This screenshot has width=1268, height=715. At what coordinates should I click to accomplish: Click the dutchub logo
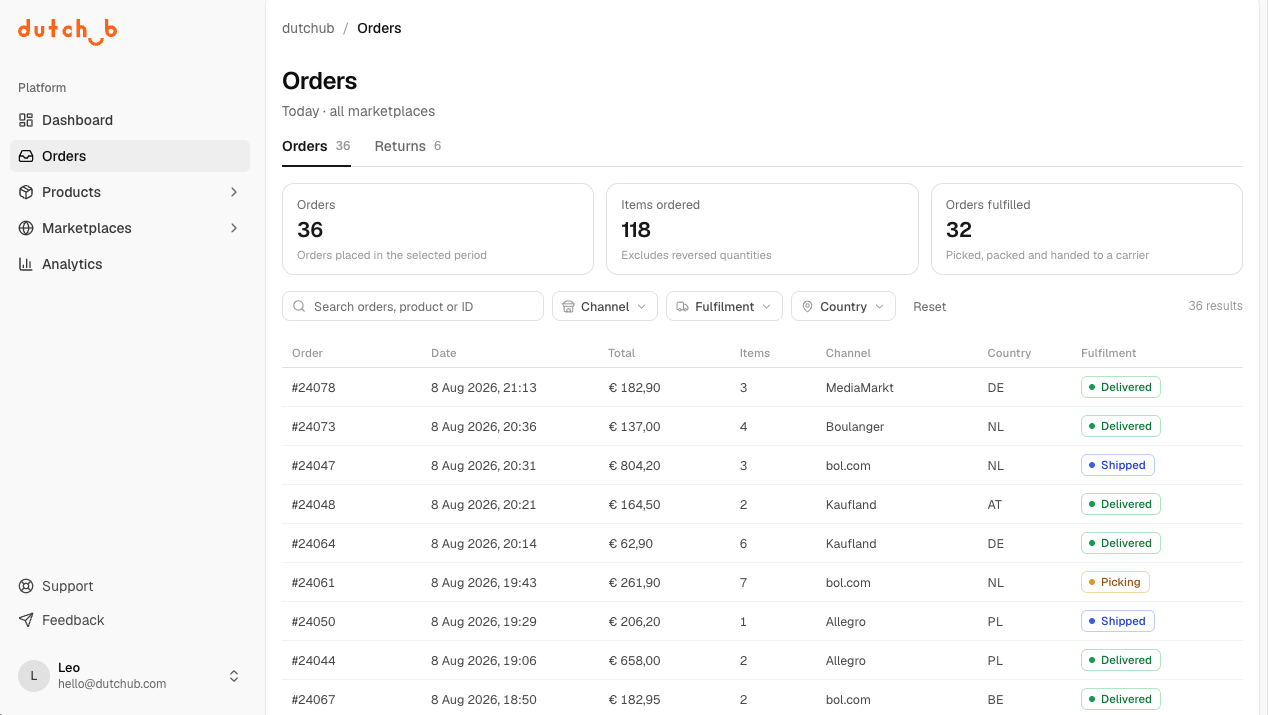[67, 31]
